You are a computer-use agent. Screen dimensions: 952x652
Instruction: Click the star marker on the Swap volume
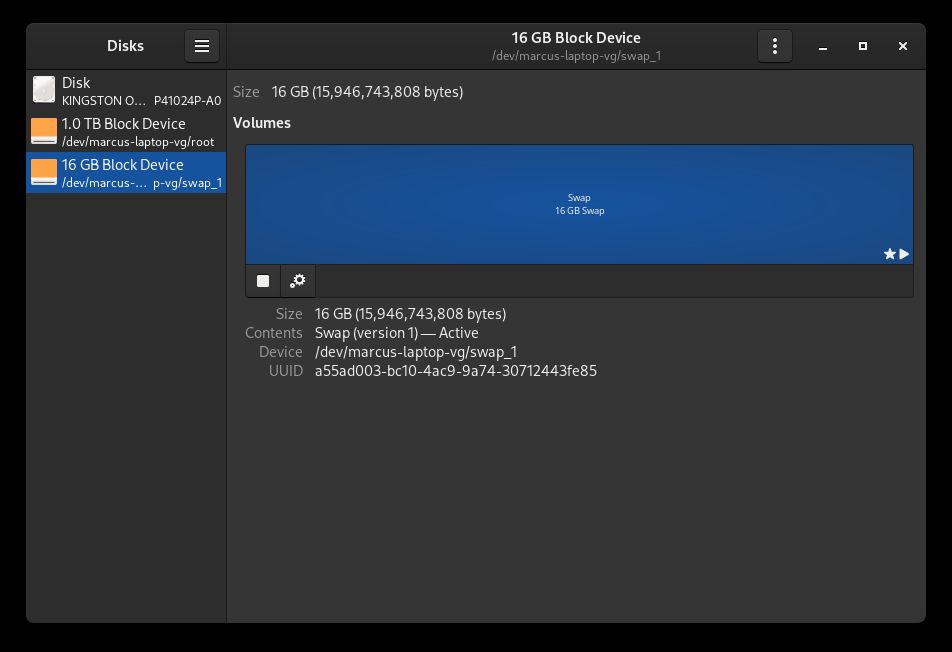(888, 253)
